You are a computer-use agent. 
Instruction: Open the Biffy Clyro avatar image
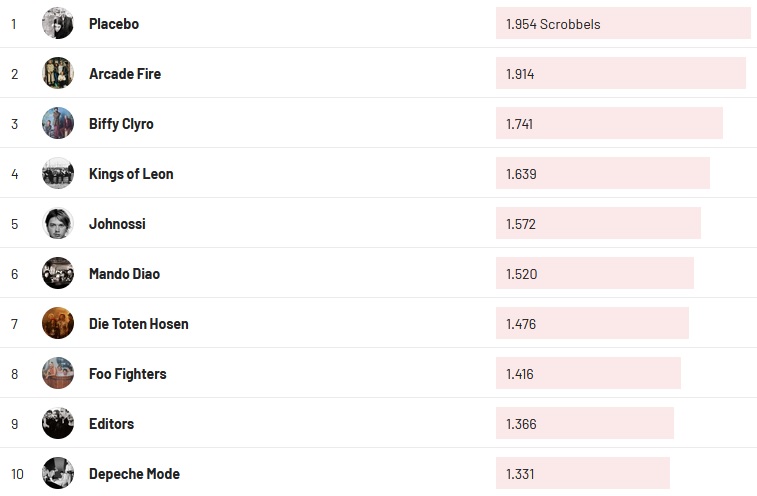pos(58,123)
